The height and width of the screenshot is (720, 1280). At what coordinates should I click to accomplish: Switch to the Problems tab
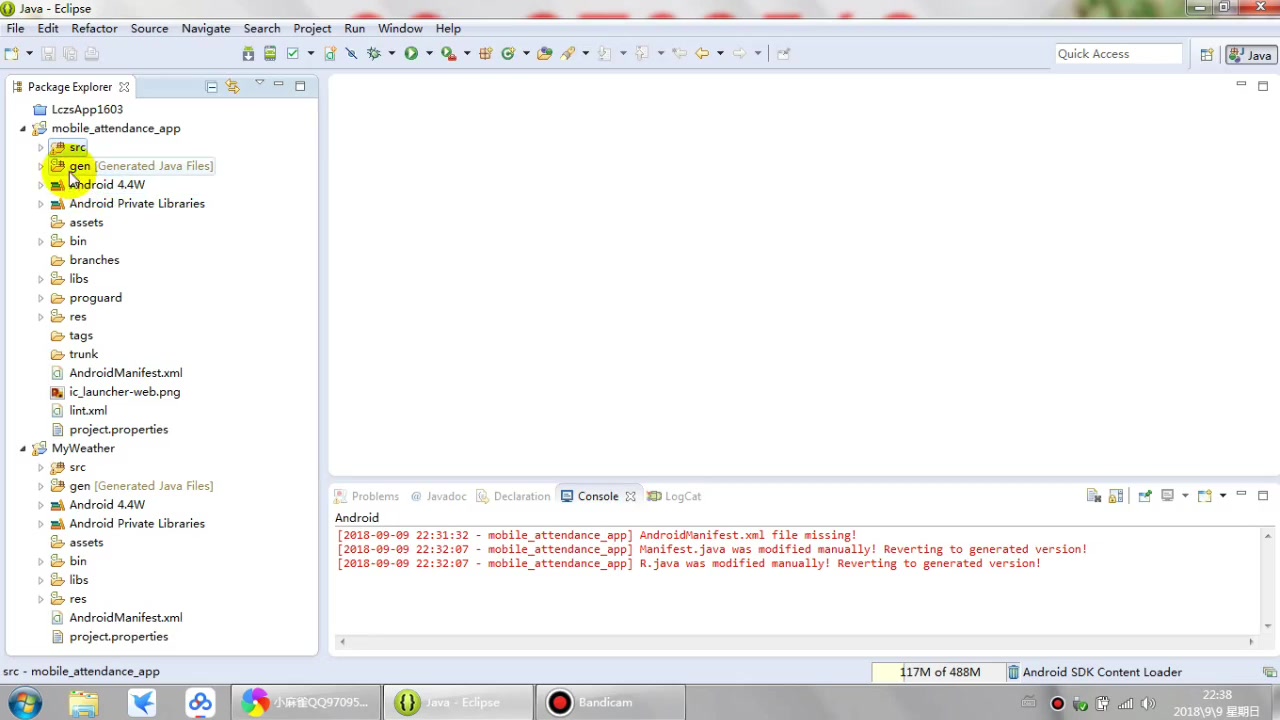(366, 496)
